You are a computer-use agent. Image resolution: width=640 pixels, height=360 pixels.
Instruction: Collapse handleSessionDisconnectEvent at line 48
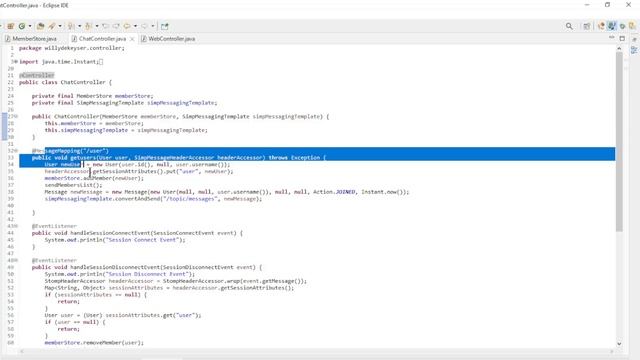(16, 260)
